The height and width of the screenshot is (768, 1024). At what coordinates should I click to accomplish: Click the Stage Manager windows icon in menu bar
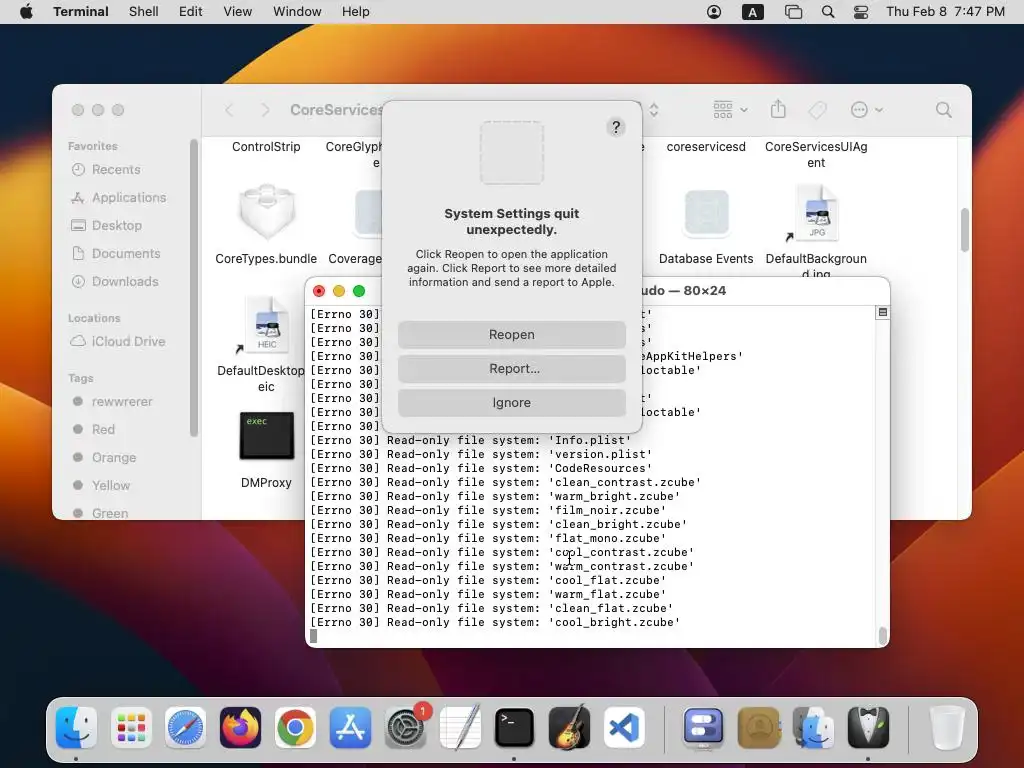tap(793, 12)
